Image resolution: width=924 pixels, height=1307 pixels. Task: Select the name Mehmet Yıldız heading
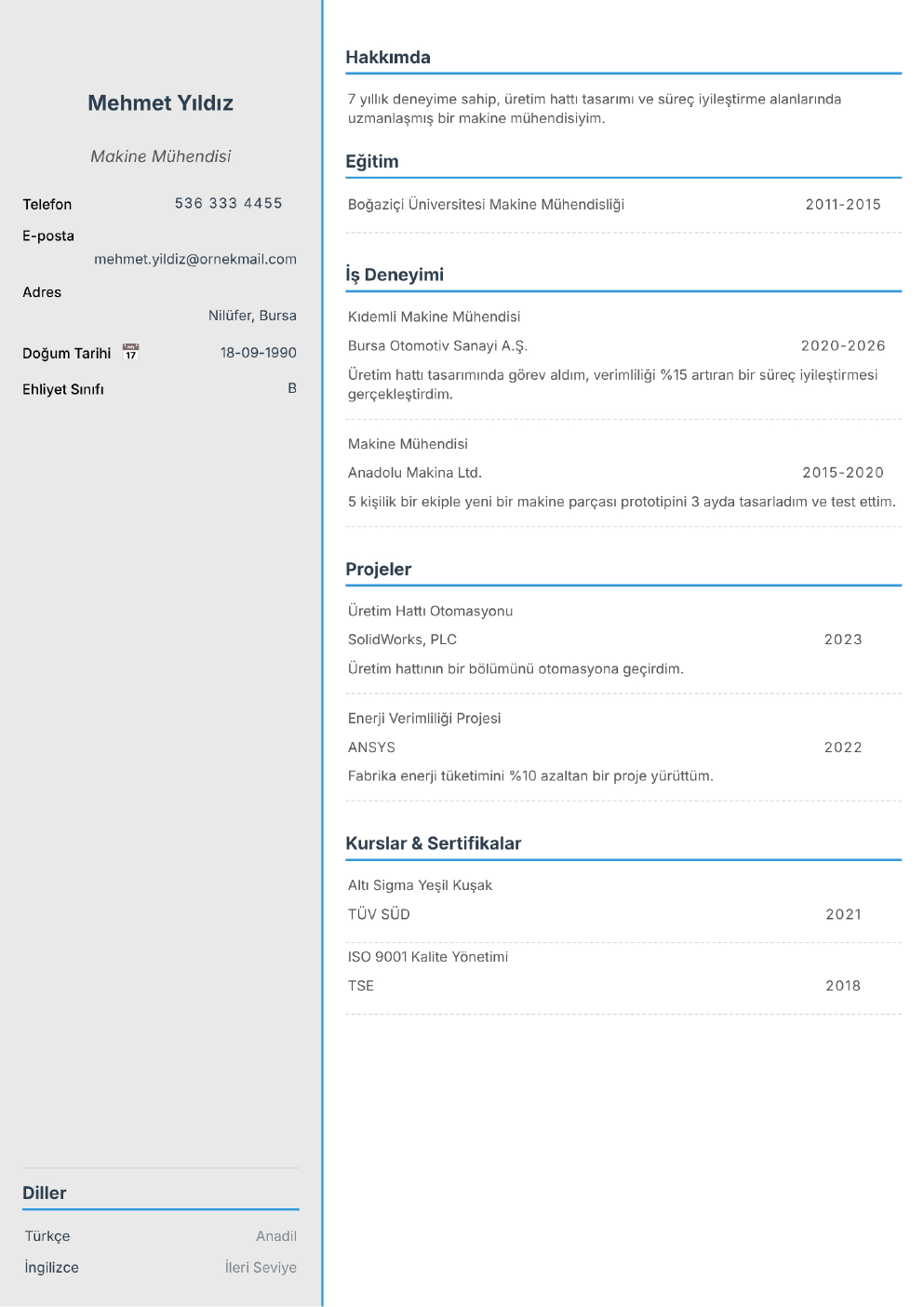pyautogui.click(x=160, y=103)
